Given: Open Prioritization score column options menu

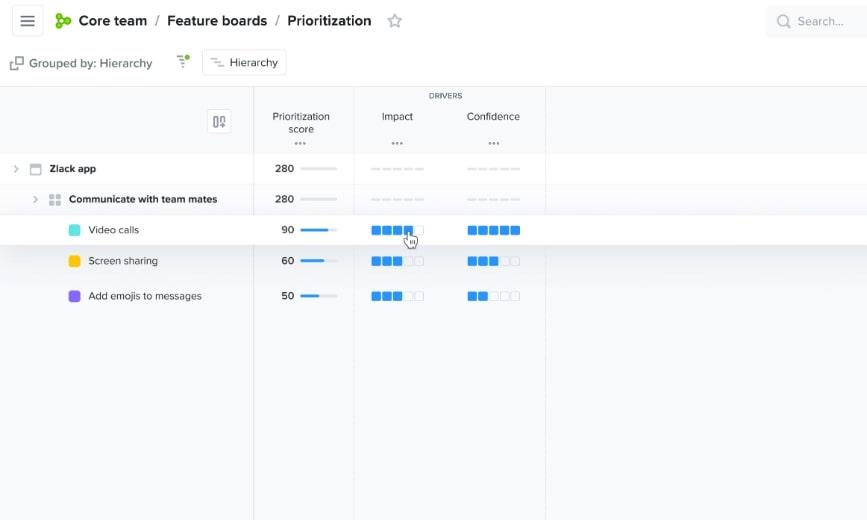Looking at the screenshot, I should (x=300, y=144).
